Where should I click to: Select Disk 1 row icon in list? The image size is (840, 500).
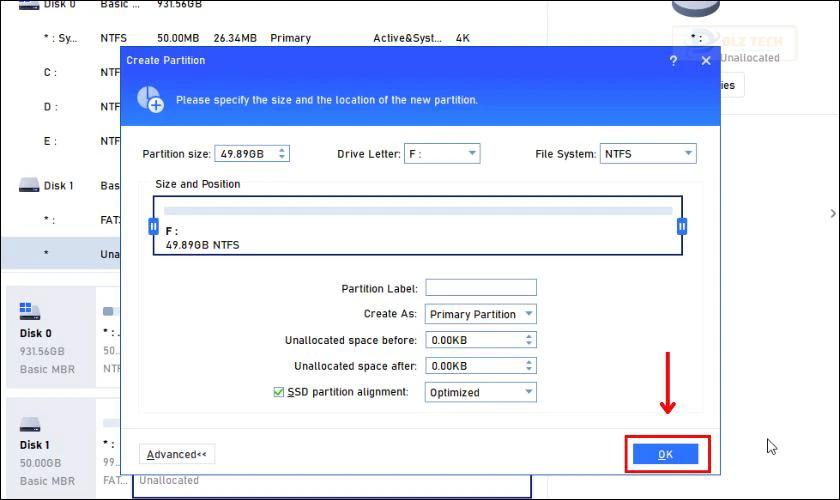click(x=29, y=185)
